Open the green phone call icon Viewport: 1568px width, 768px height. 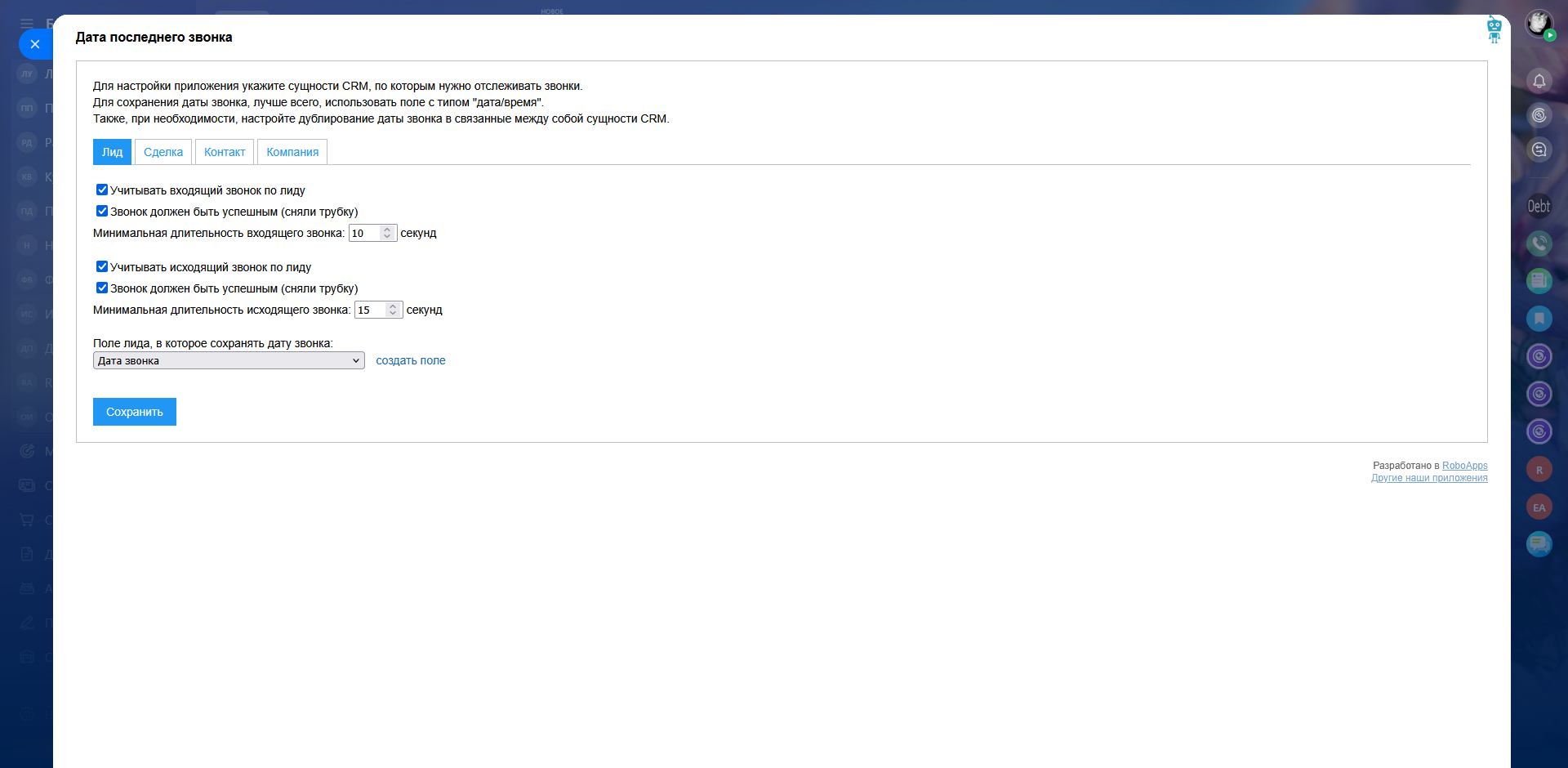[1539, 243]
